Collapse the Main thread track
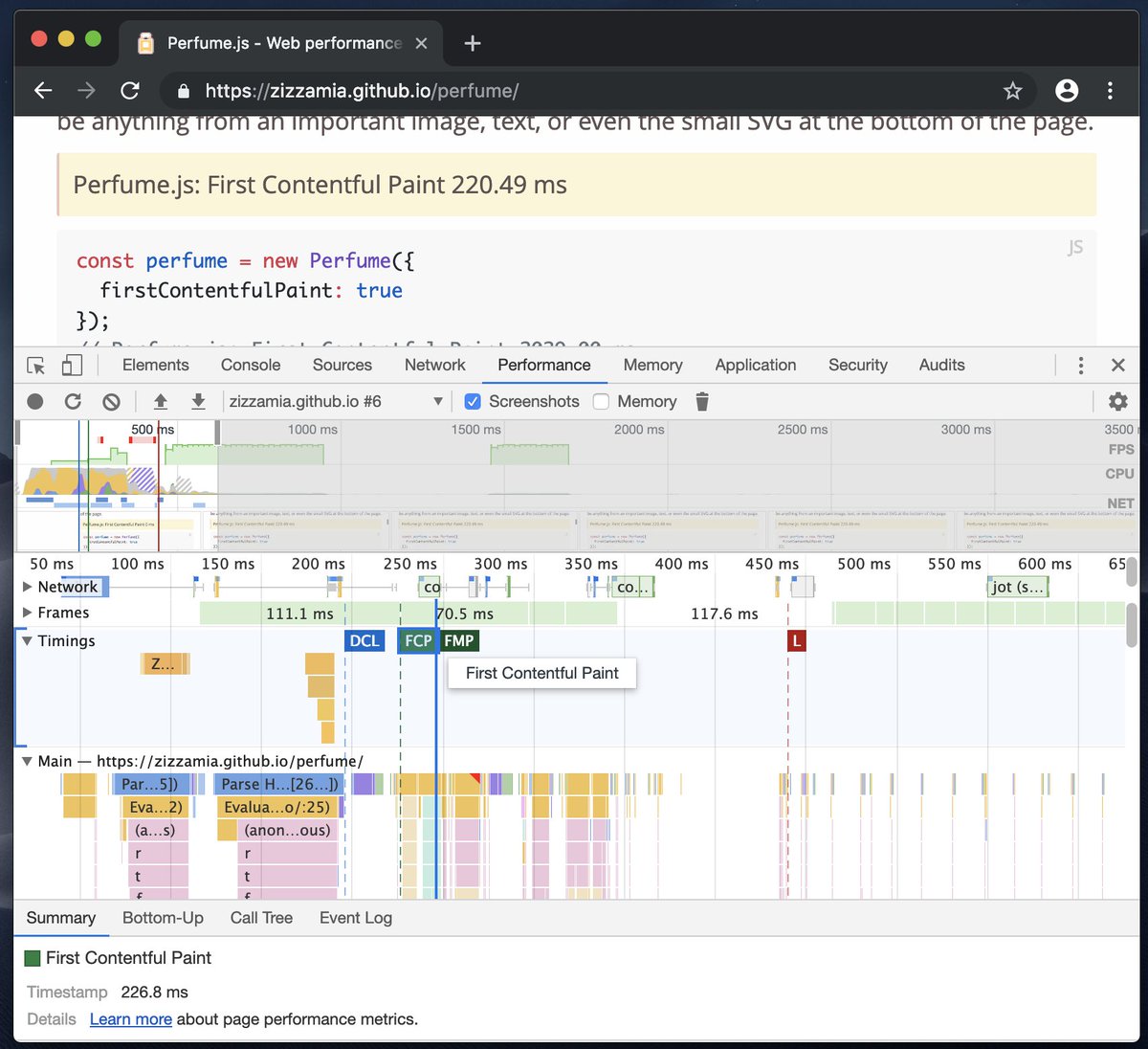Image resolution: width=1148 pixels, height=1049 pixels. tap(28, 761)
